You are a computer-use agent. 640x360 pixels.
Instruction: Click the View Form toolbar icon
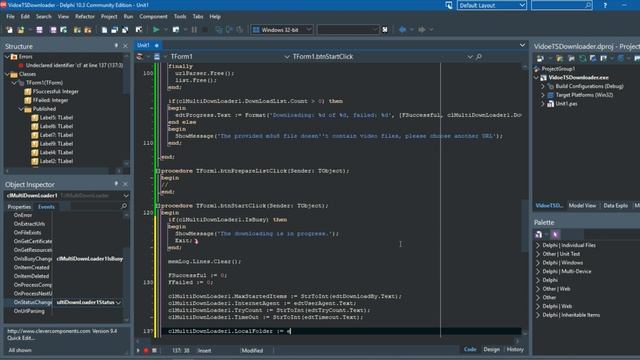coord(115,30)
